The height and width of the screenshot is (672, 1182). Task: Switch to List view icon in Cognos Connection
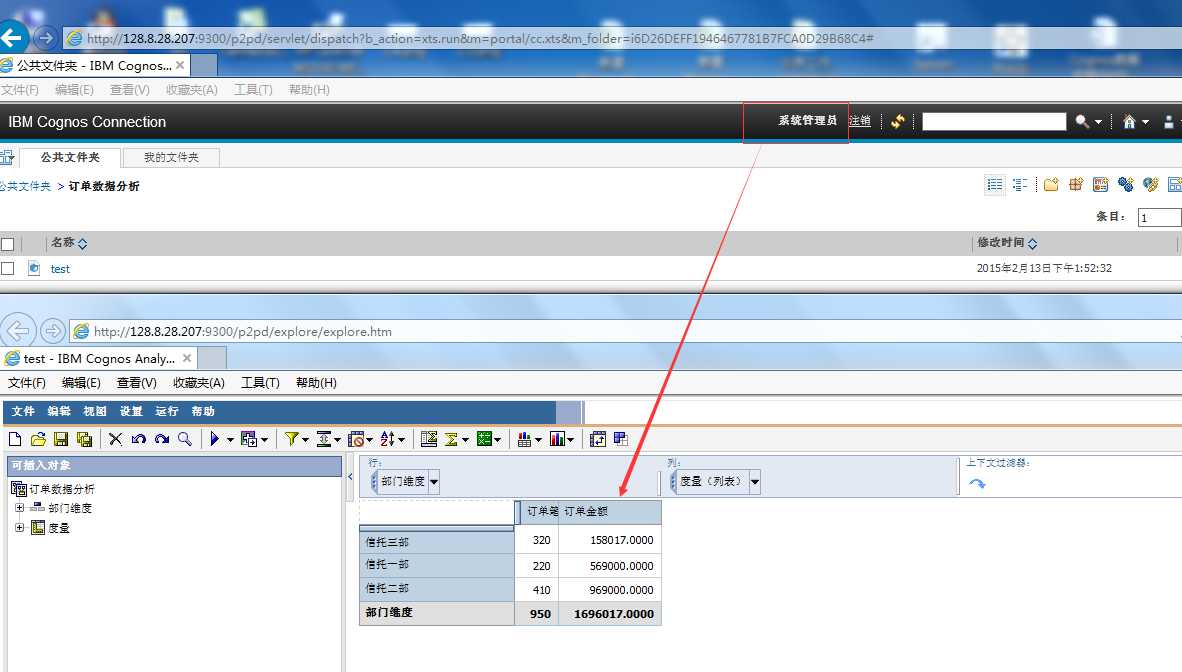[x=995, y=185]
